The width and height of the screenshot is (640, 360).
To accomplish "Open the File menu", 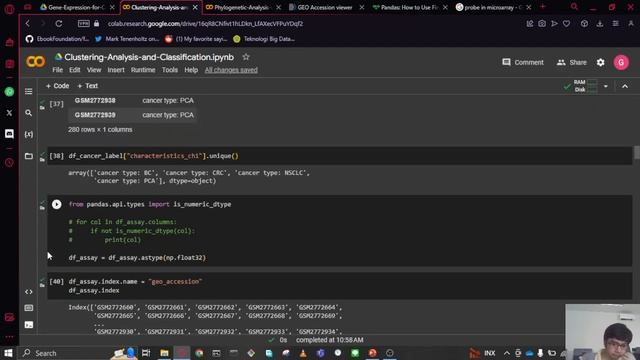I will 58,70.
